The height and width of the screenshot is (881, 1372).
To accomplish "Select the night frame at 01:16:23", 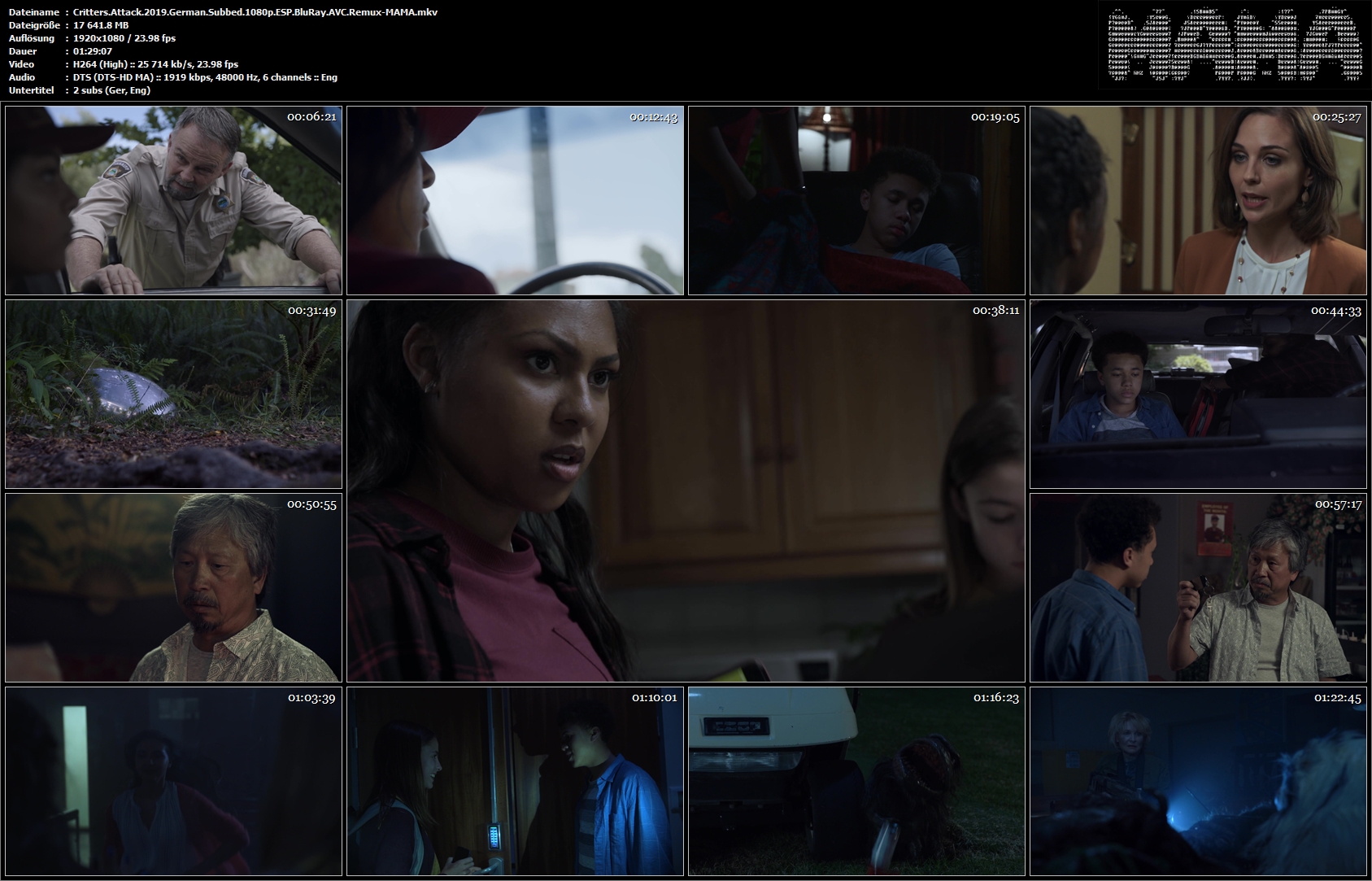I will 856,781.
